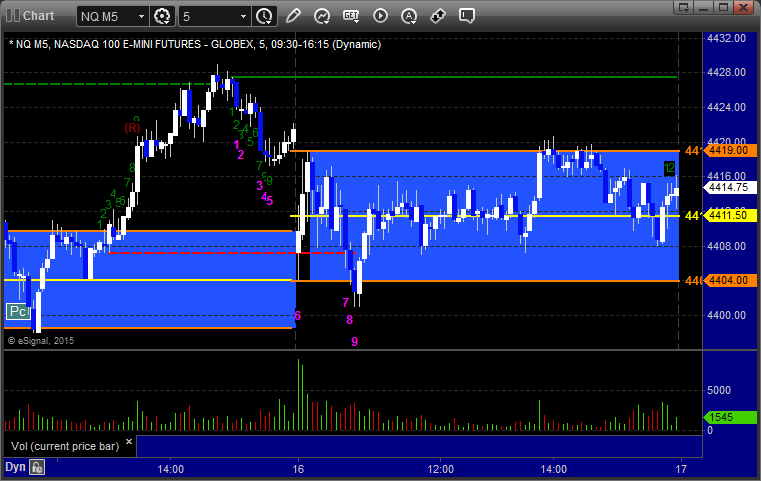Click the Pc marker on chart
The image size is (761, 481).
coord(18,311)
